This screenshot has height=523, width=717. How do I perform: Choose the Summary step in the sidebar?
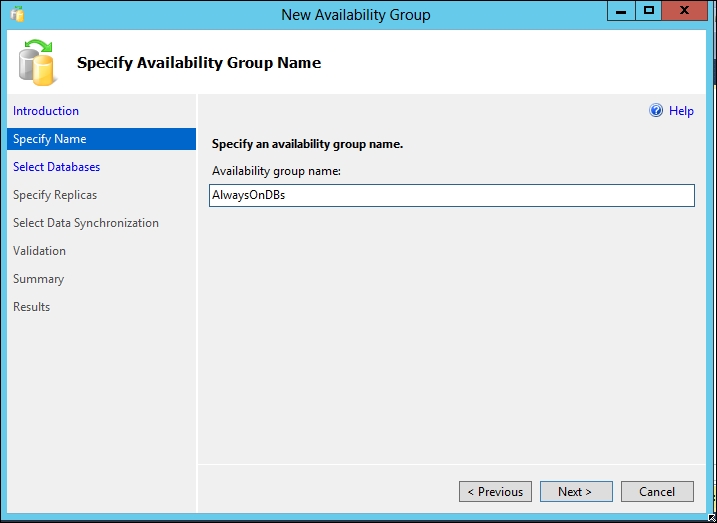[x=39, y=279]
